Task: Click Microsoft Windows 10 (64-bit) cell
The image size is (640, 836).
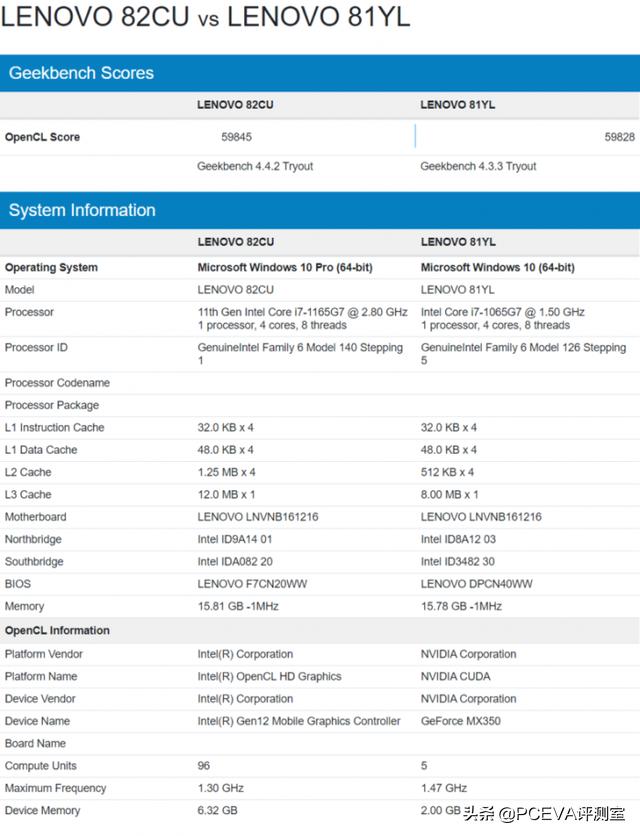Action: coord(498,268)
